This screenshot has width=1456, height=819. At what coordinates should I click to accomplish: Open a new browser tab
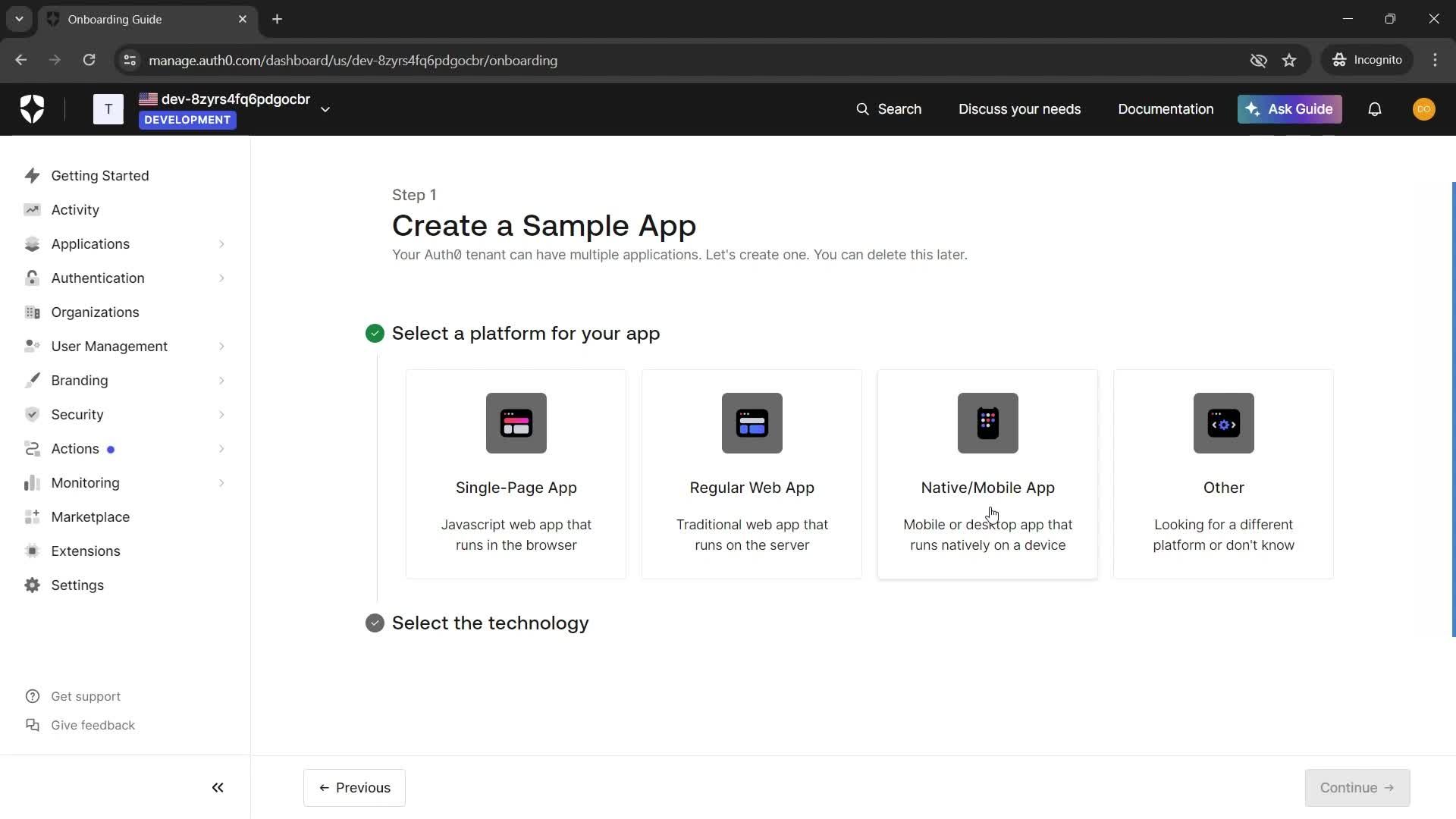(278, 19)
